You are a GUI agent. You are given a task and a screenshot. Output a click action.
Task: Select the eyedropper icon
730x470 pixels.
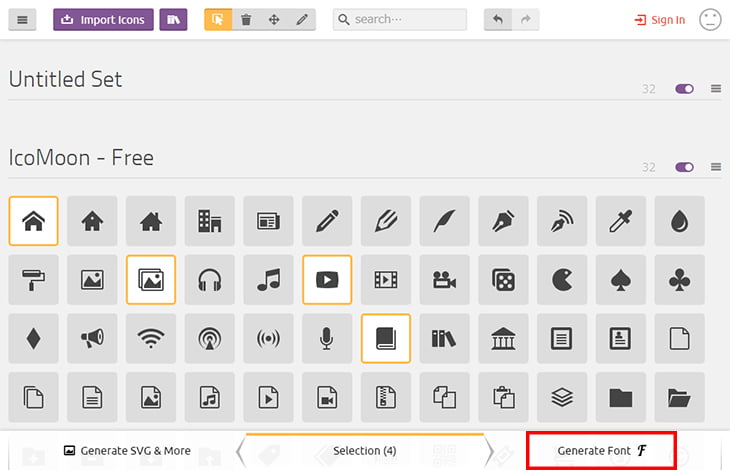coord(621,221)
